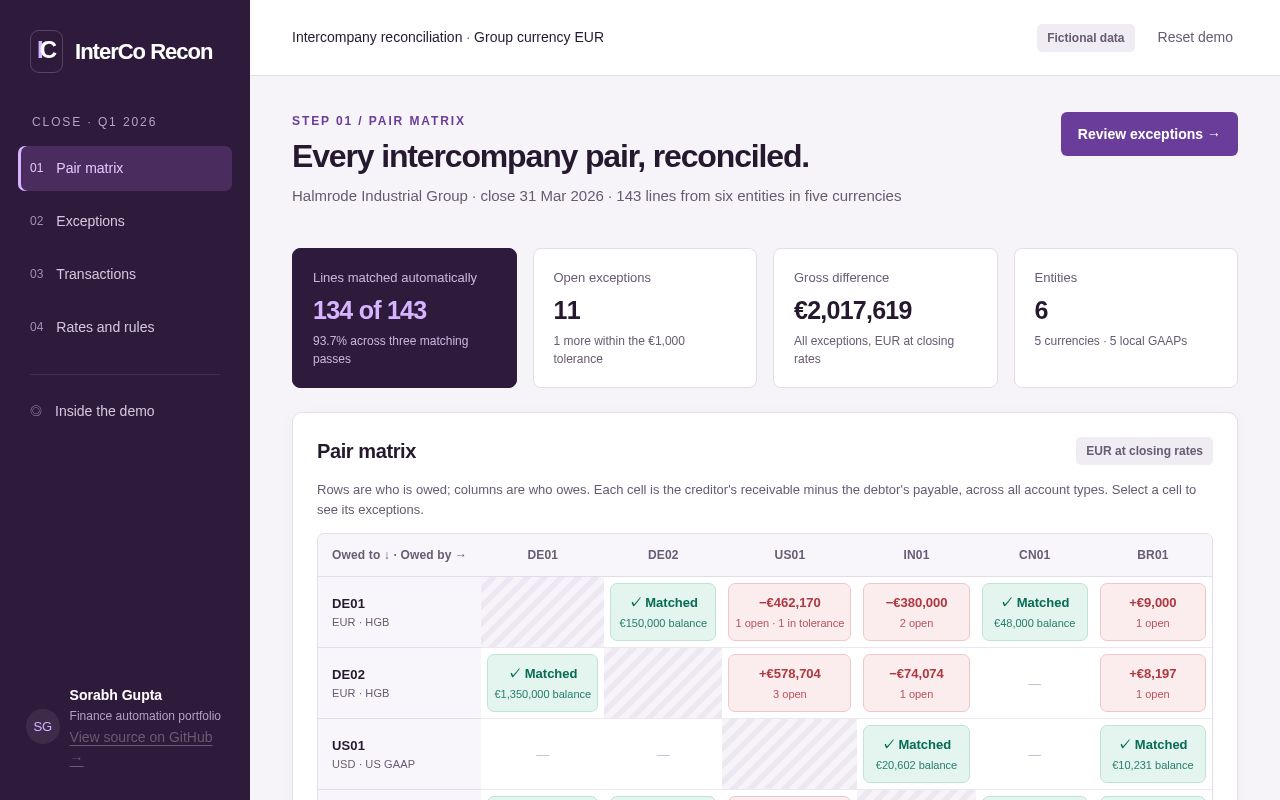This screenshot has width=1280, height=800.
Task: Click the SG avatar circle
Action: pyautogui.click(x=43, y=726)
